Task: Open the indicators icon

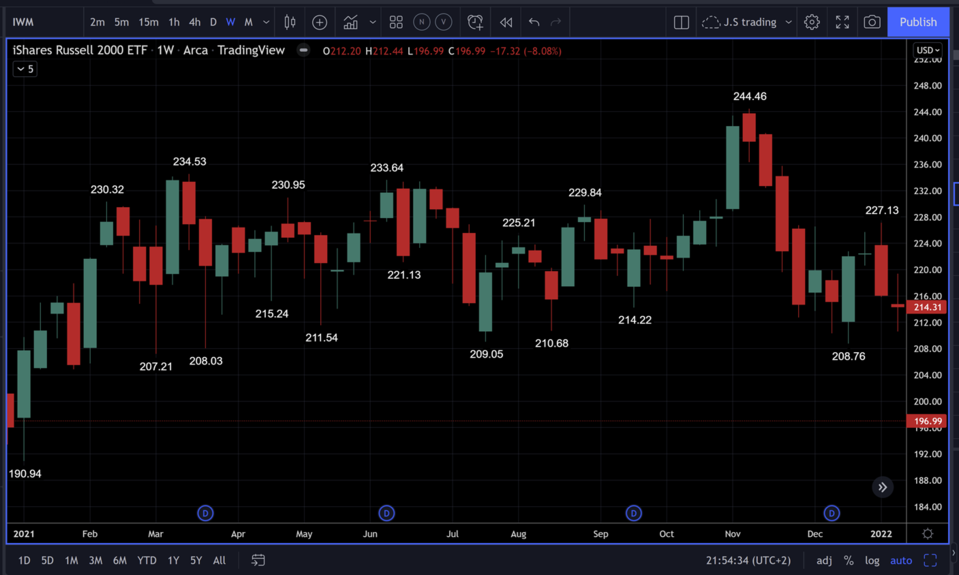Action: coord(350,23)
